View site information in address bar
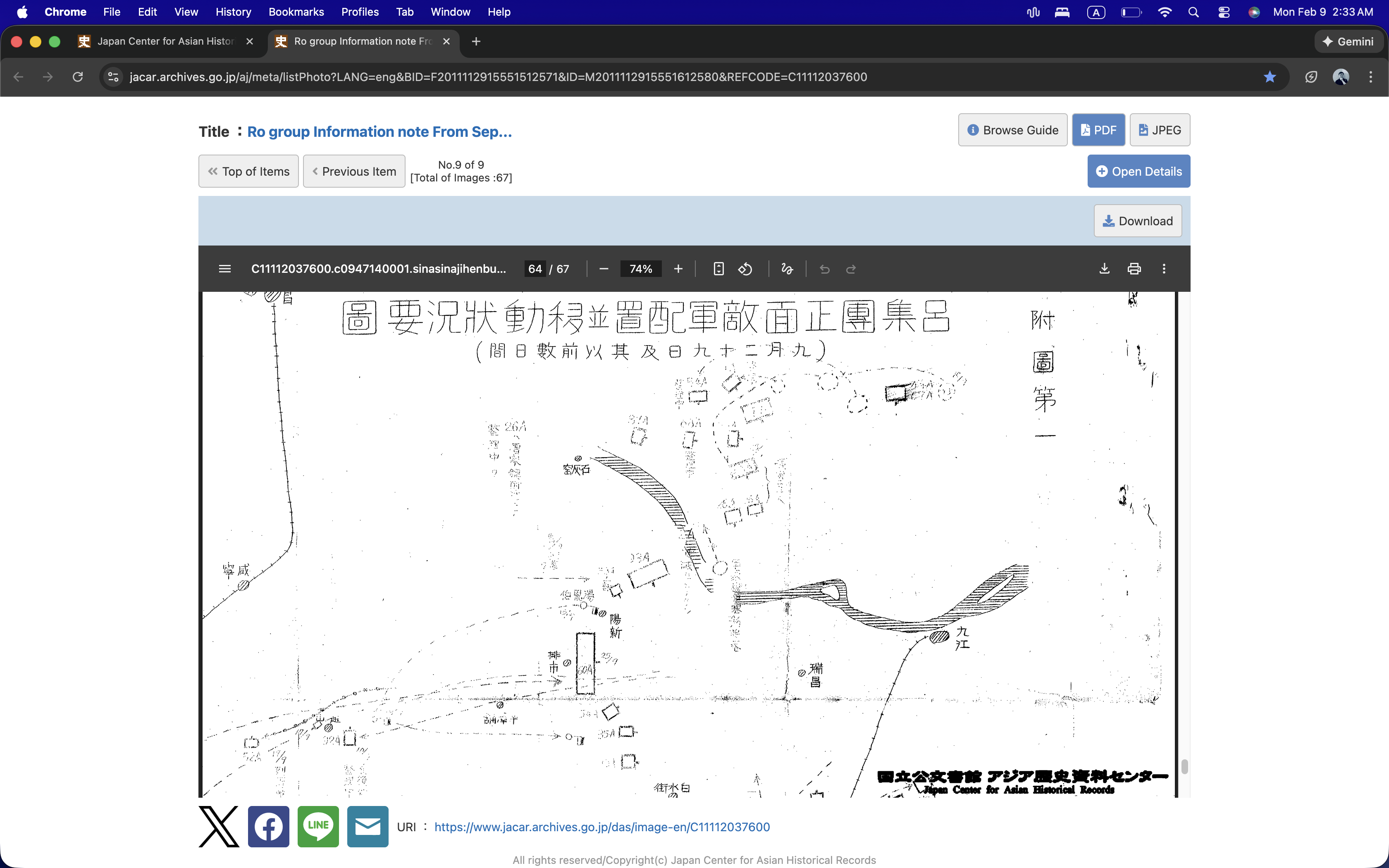Viewport: 1389px width, 868px height. coord(113,77)
